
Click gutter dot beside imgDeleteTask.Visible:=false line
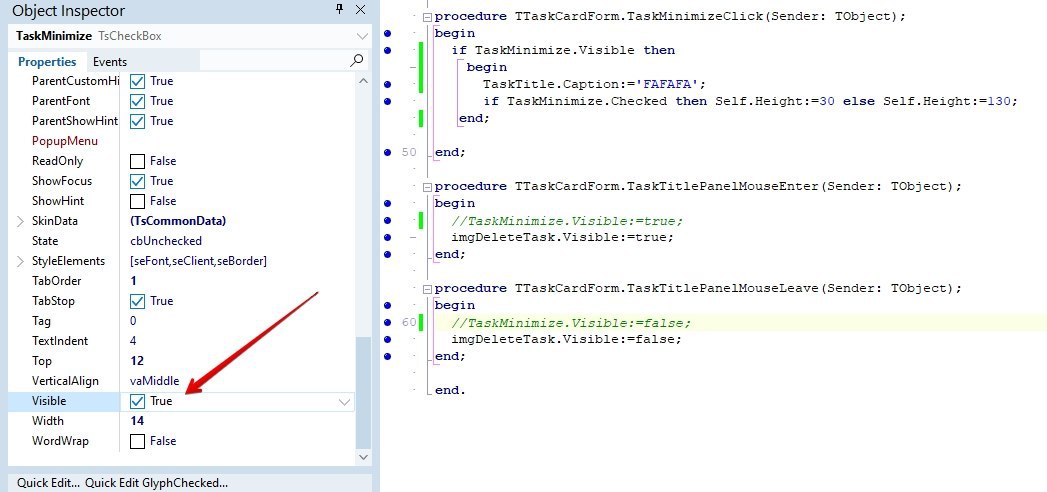(x=387, y=339)
